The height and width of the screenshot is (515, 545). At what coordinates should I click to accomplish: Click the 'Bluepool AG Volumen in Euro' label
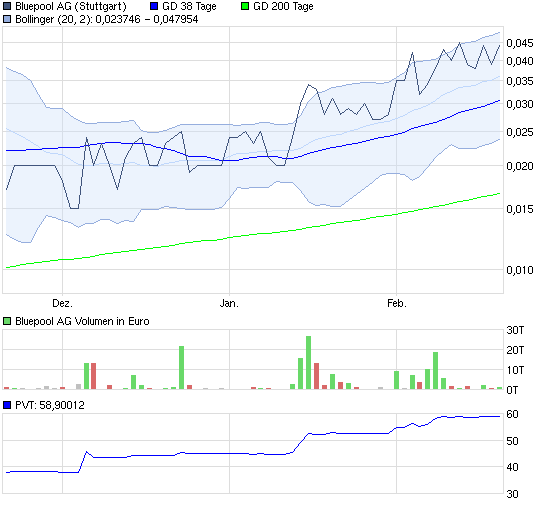[82, 321]
